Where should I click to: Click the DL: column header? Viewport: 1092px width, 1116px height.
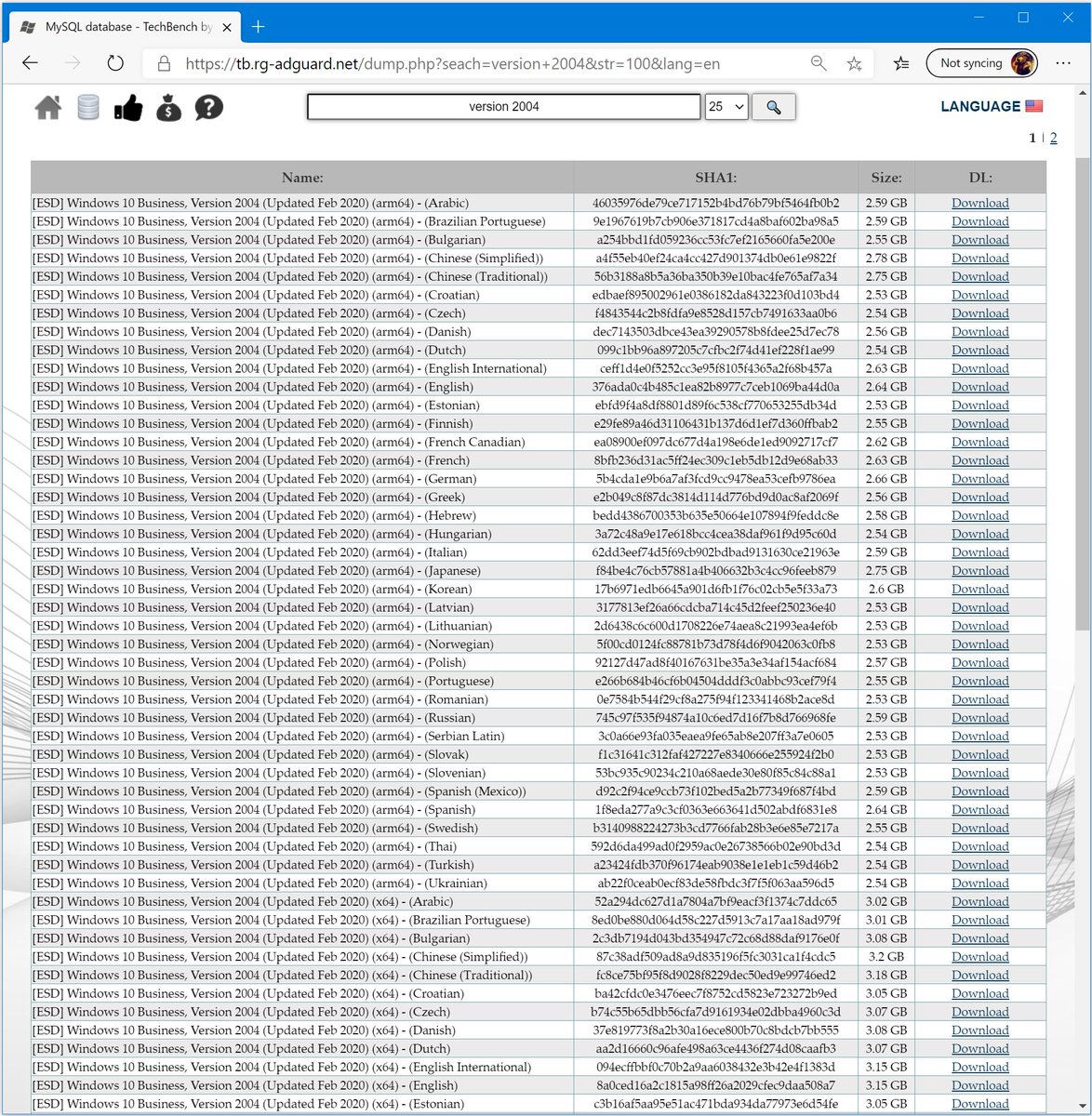[980, 177]
